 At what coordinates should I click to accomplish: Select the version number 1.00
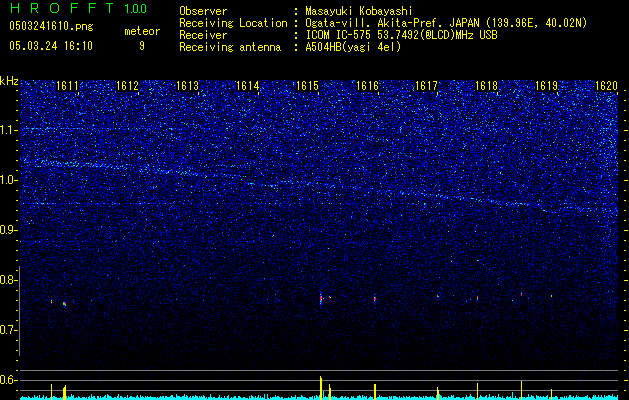136,8
